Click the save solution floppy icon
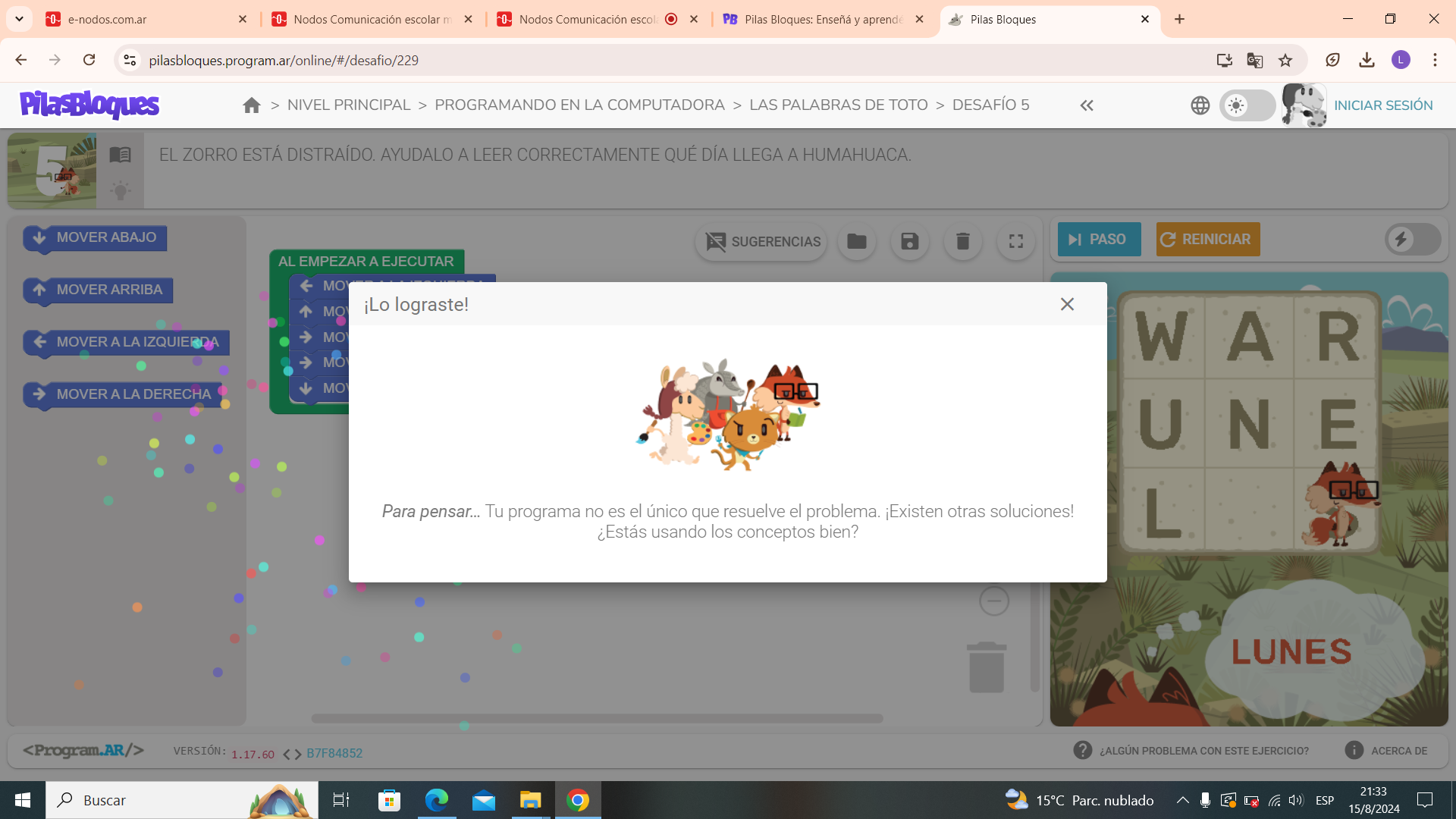Viewport: 1456px width, 819px height. coord(909,241)
